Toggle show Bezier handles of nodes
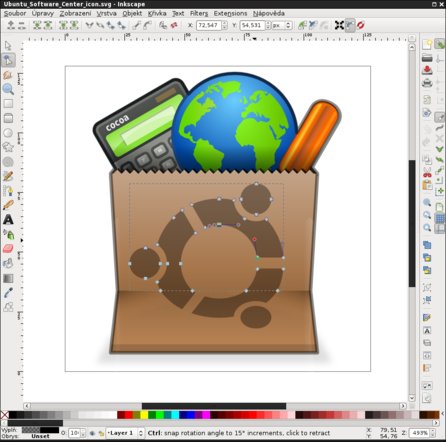446x442 pixels. (350, 25)
